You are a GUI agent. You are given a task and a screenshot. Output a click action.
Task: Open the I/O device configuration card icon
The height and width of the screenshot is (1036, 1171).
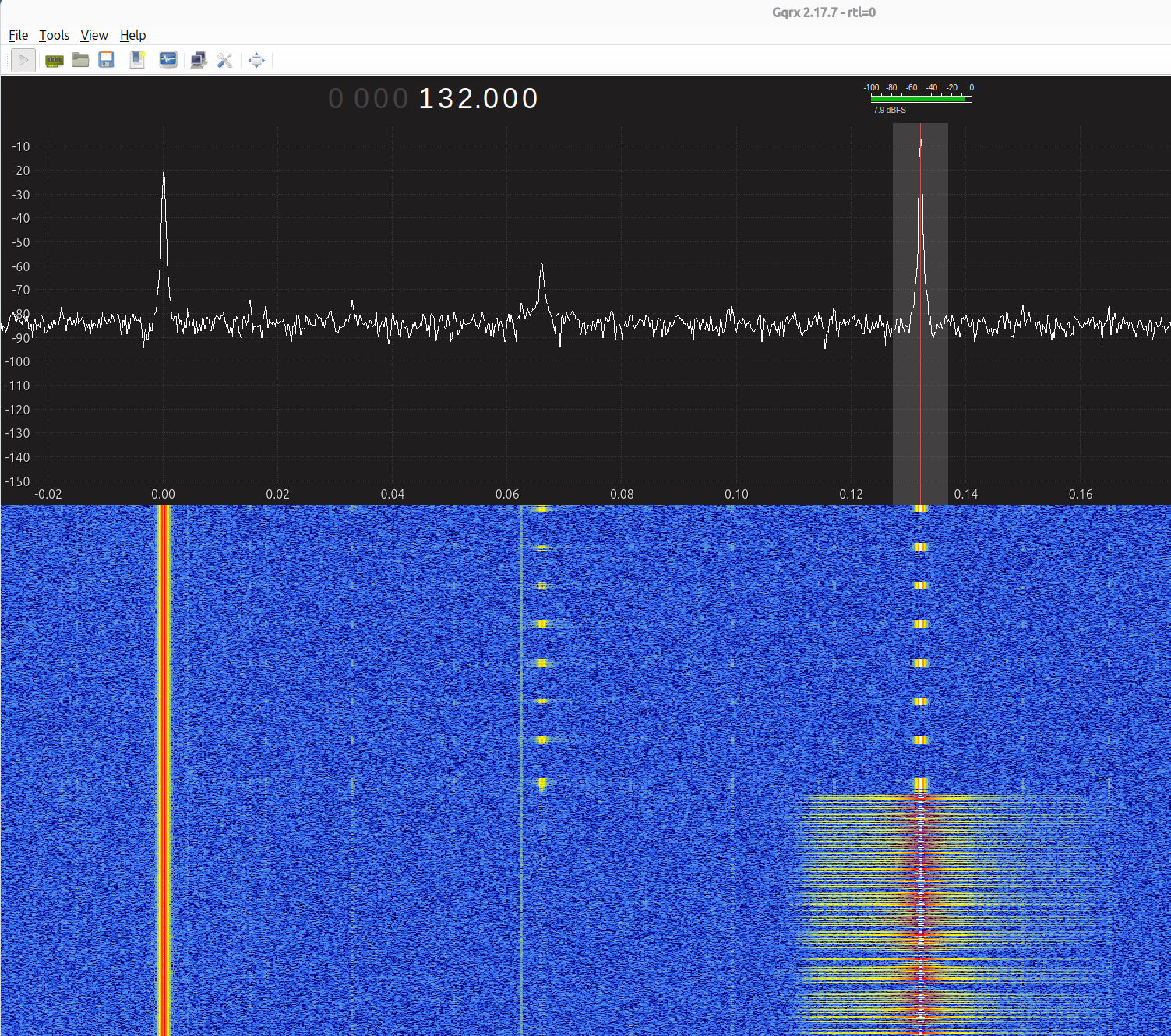pyautogui.click(x=54, y=60)
